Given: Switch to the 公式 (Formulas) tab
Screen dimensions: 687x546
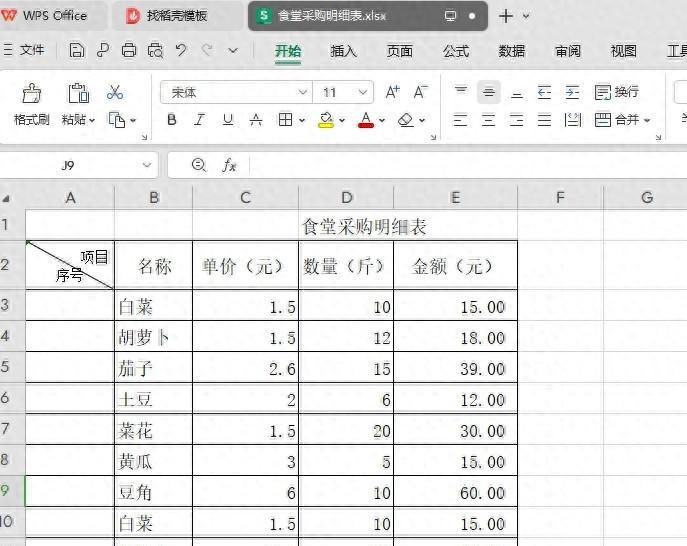Looking at the screenshot, I should click(456, 51).
